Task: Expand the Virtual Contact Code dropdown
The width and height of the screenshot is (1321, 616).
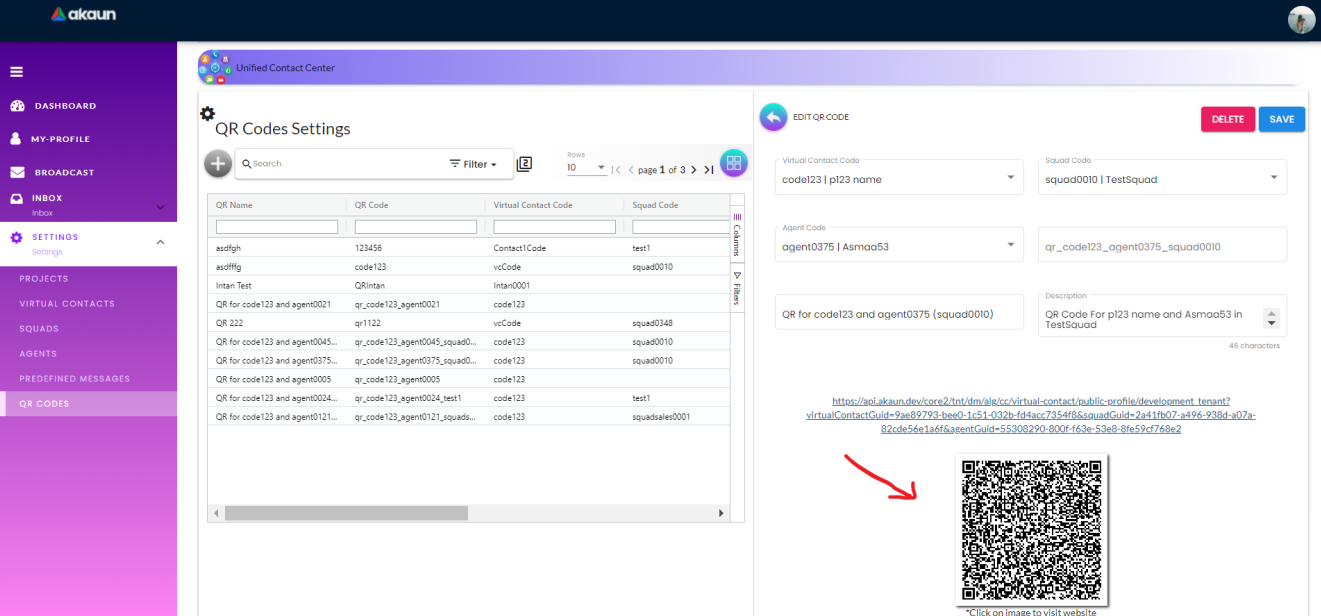Action: click(x=1010, y=178)
